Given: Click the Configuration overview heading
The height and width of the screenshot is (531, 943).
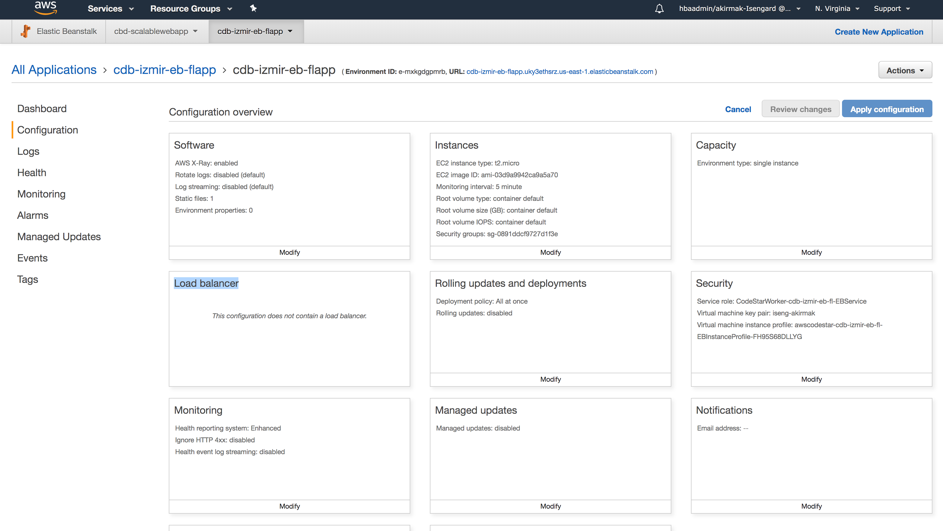Looking at the screenshot, I should pyautogui.click(x=221, y=112).
